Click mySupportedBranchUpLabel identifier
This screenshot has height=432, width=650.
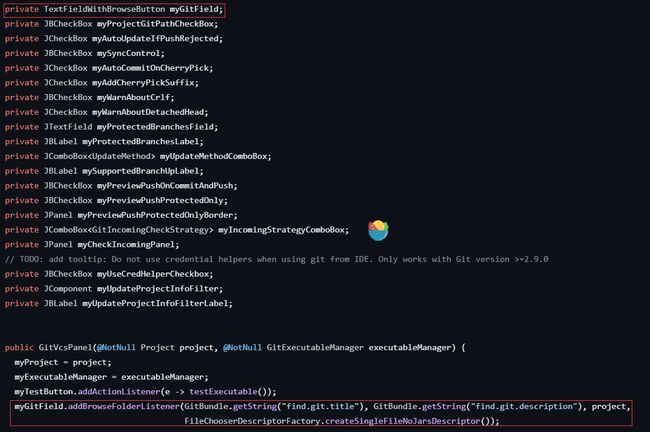[141, 171]
